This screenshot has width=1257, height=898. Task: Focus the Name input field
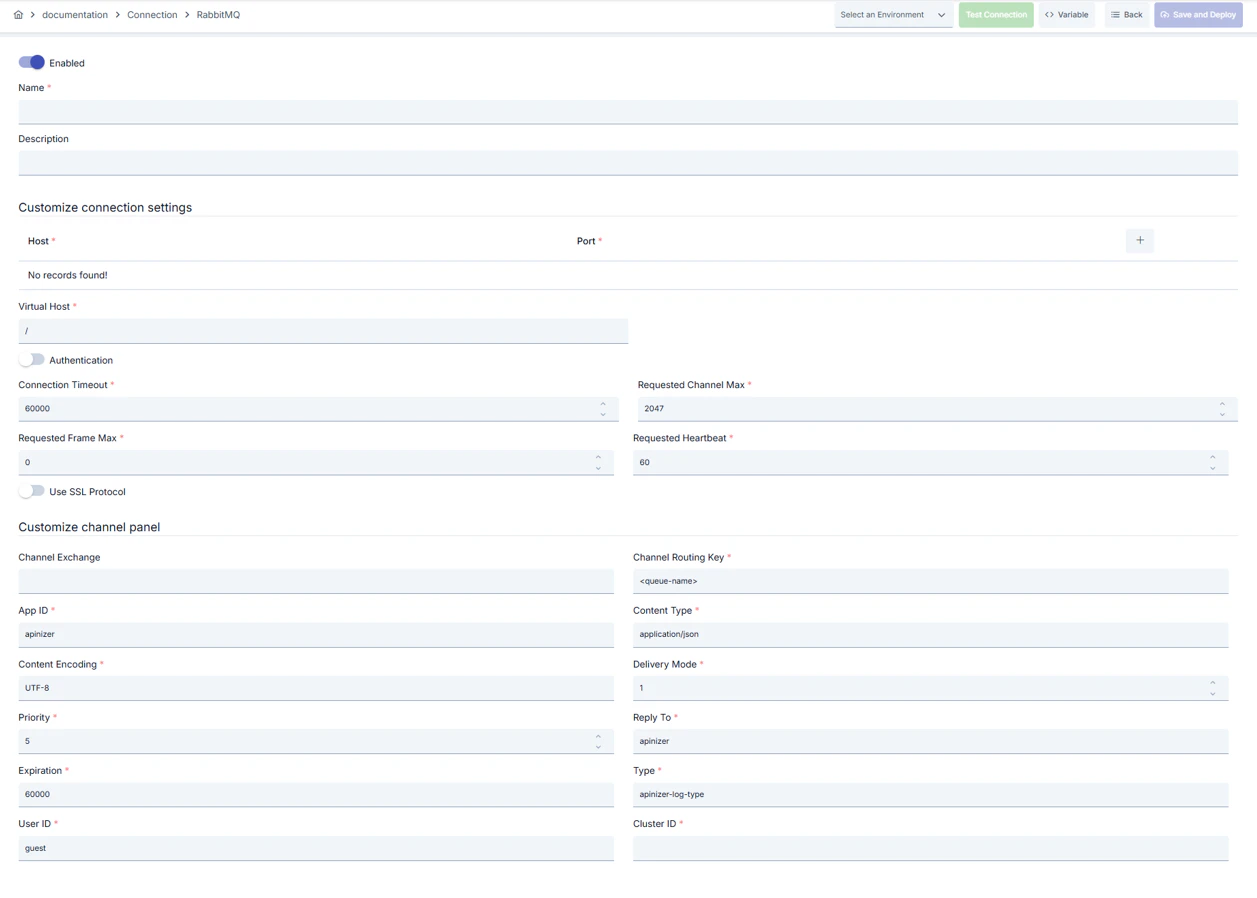628,111
